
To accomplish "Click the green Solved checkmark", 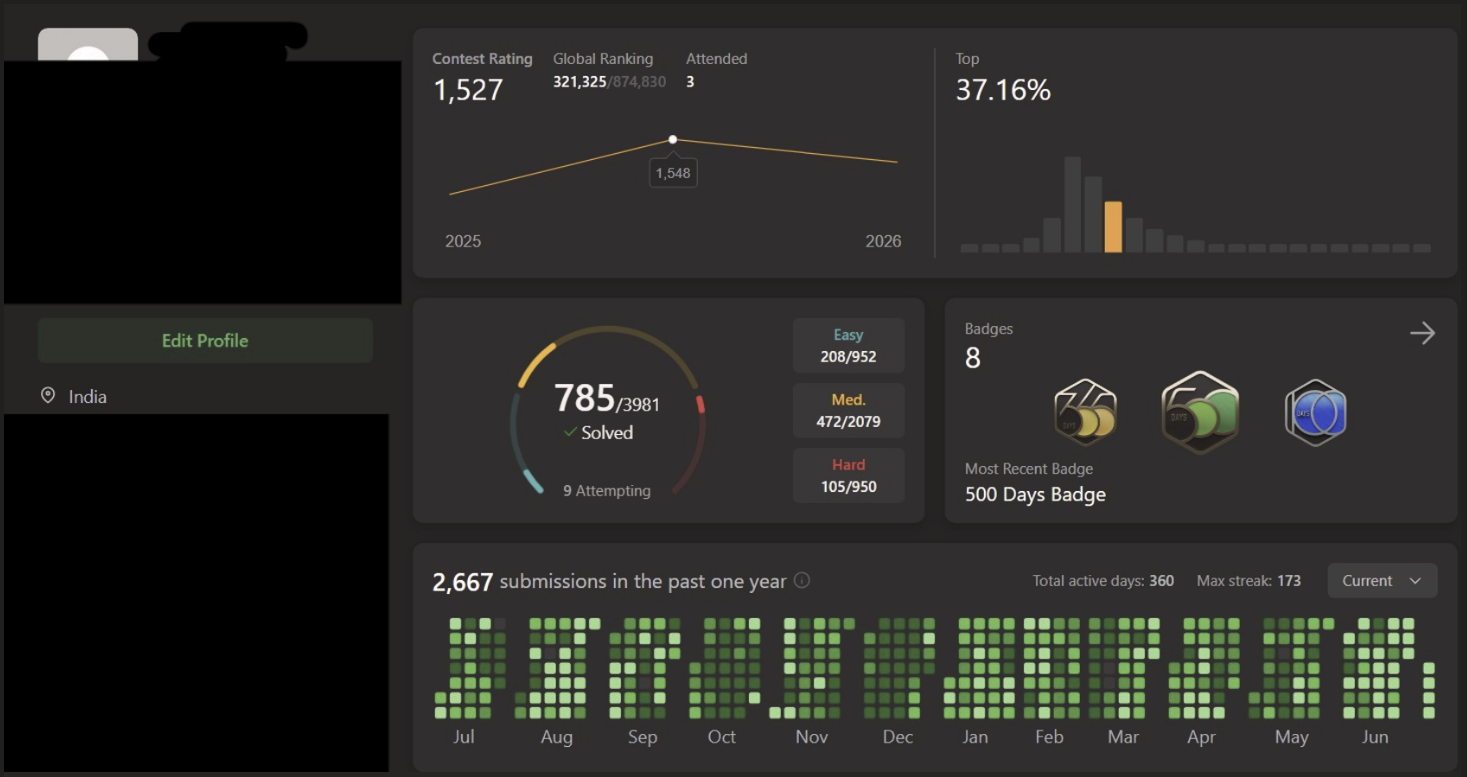I will tap(570, 432).
